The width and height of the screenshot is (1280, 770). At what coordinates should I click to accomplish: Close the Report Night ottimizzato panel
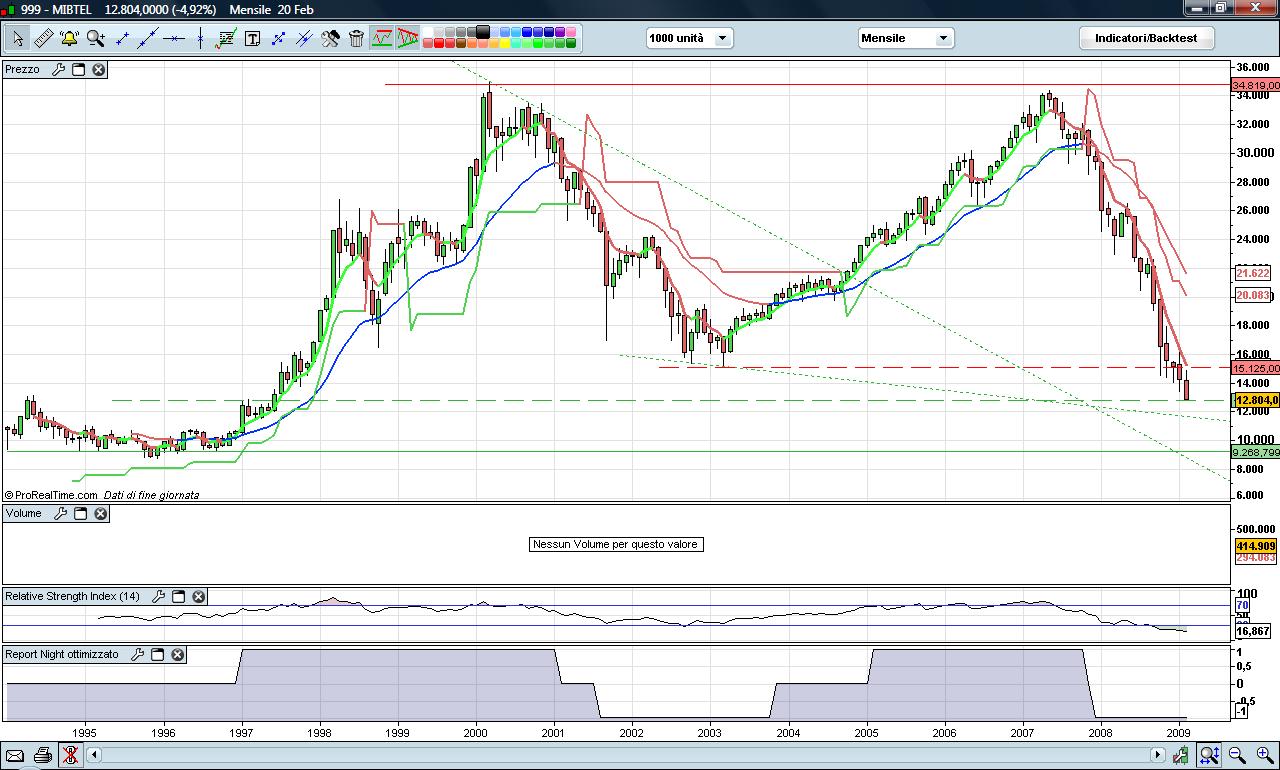pos(177,655)
